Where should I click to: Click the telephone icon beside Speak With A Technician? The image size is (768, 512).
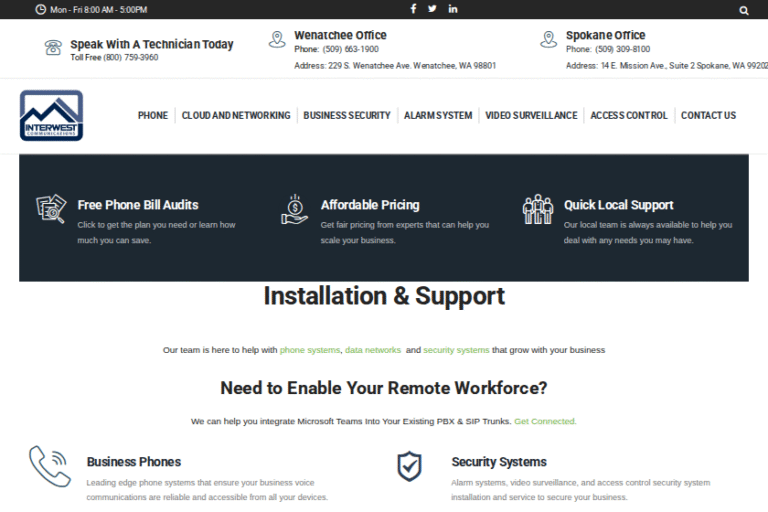(53, 47)
